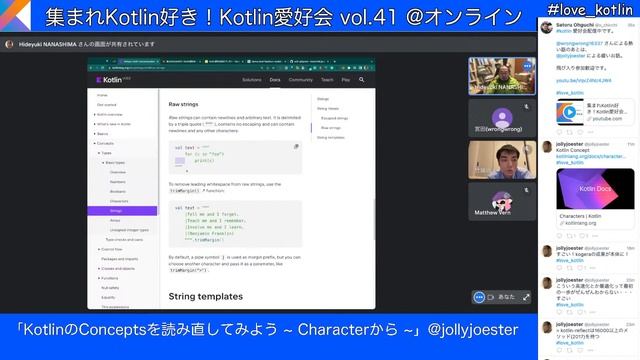The width and height of the screenshot is (640, 360).
Task: Reply to the こういう高速化 tweet
Action: click(x=559, y=312)
